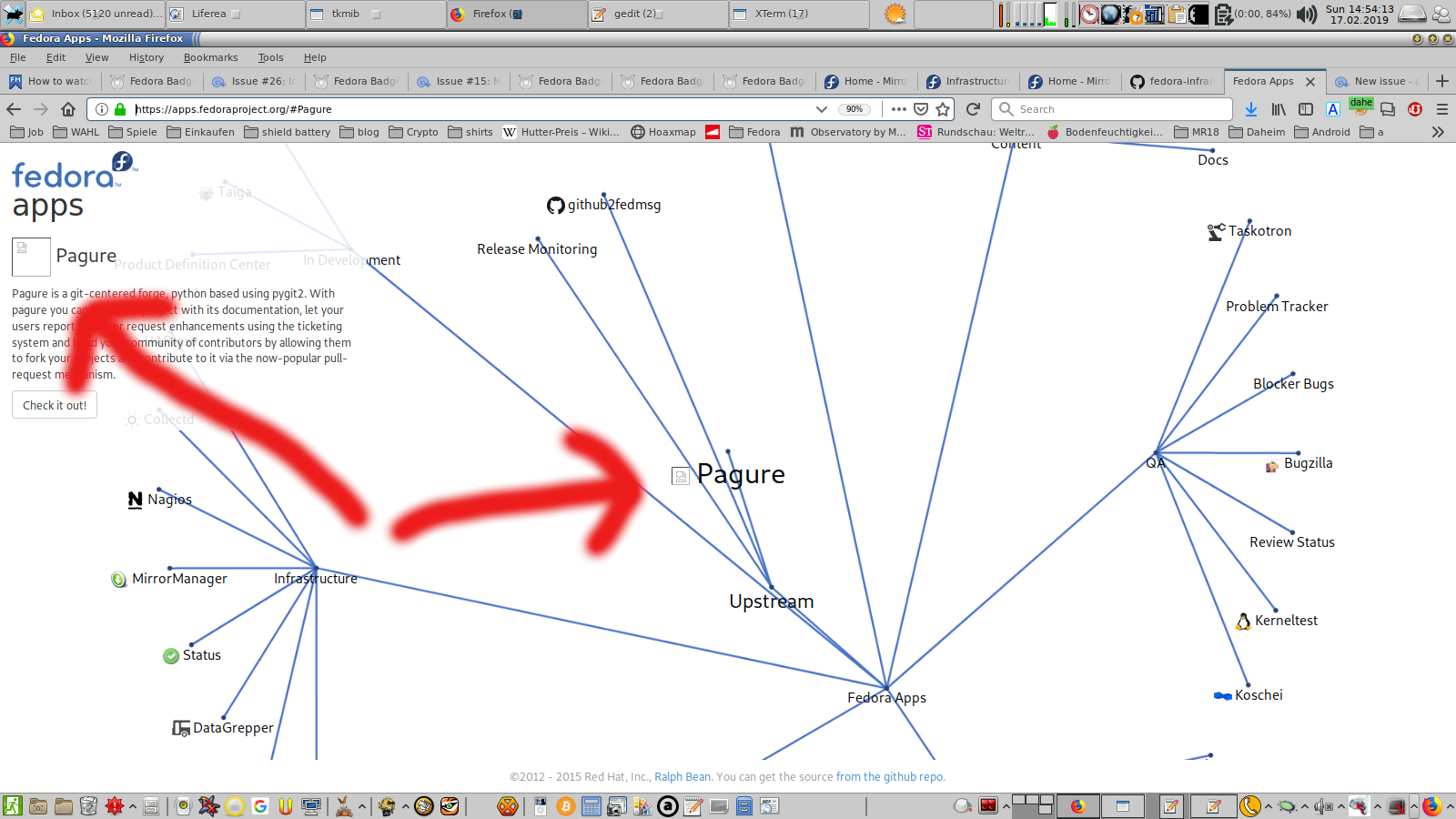The height and width of the screenshot is (819, 1456).
Task: Open the Edit menu
Action: pyautogui.click(x=56, y=57)
